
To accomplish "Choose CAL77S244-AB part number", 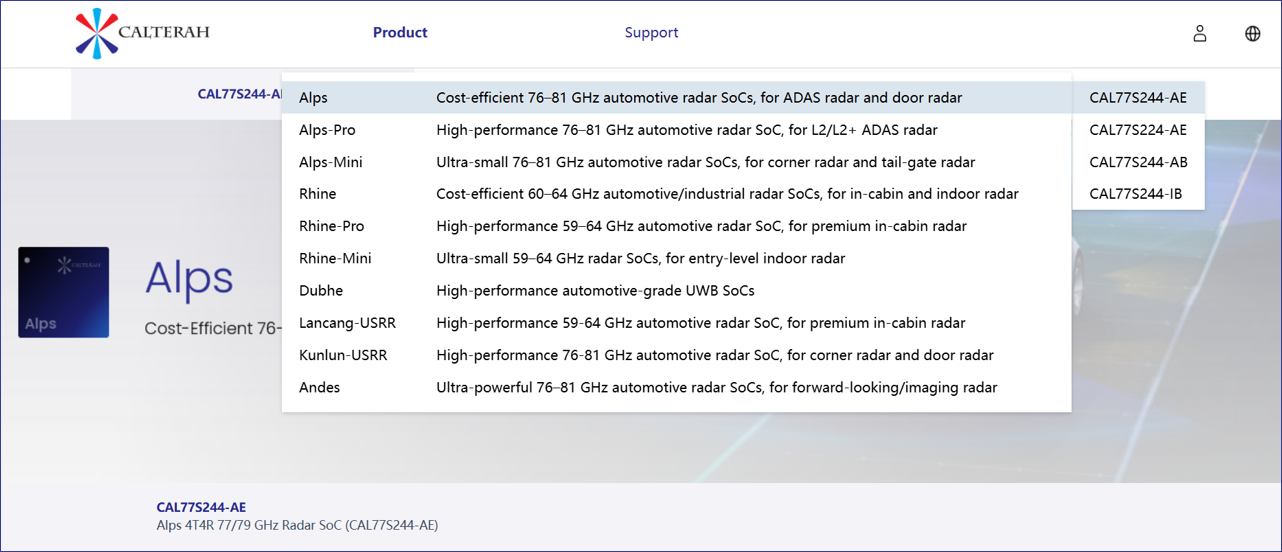I will pos(1138,162).
